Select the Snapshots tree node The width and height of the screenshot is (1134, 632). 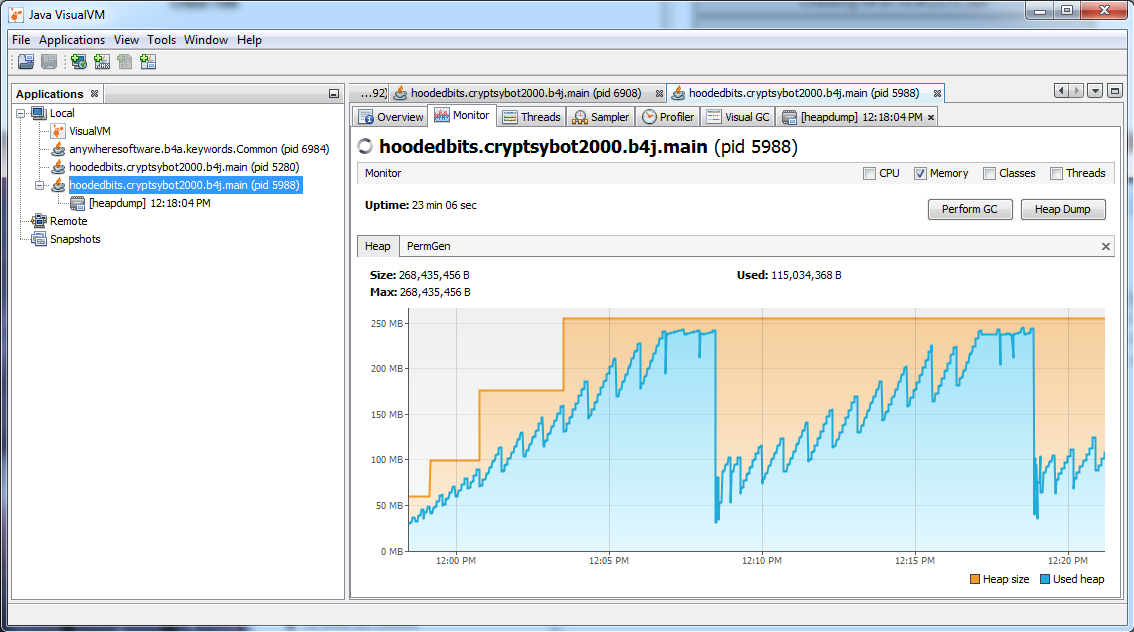74,239
